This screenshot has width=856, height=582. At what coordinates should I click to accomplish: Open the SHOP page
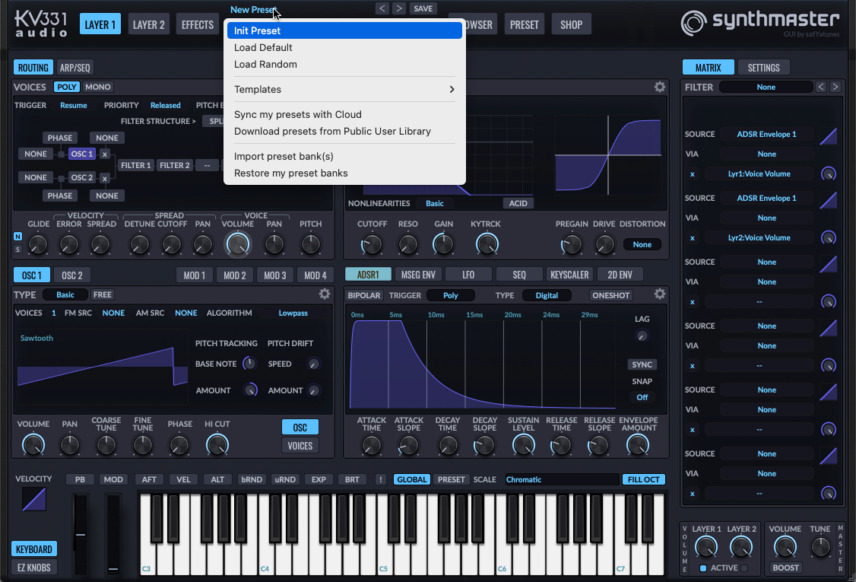[571, 25]
